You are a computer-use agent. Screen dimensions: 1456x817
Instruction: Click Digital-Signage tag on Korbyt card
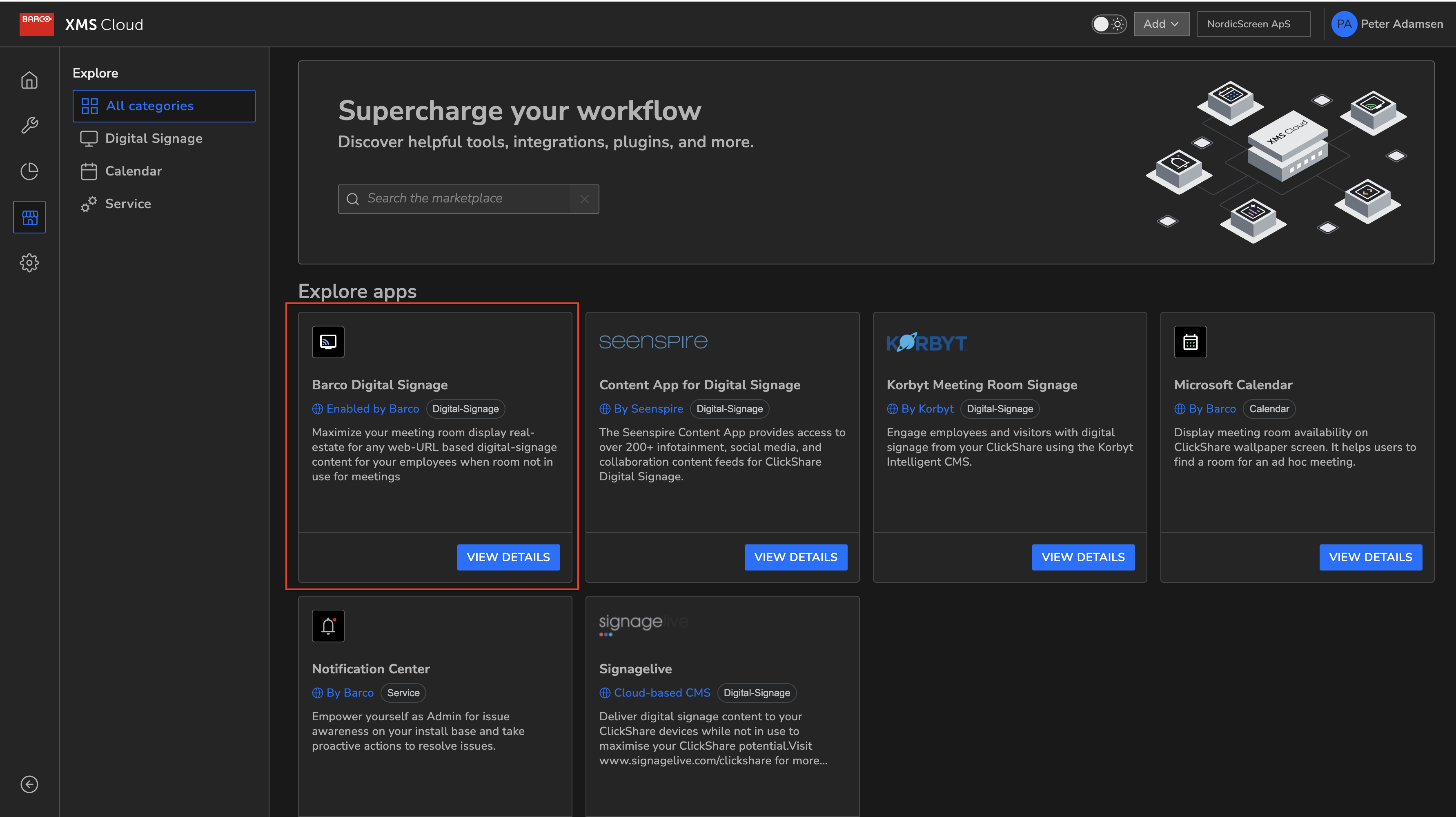[1000, 408]
